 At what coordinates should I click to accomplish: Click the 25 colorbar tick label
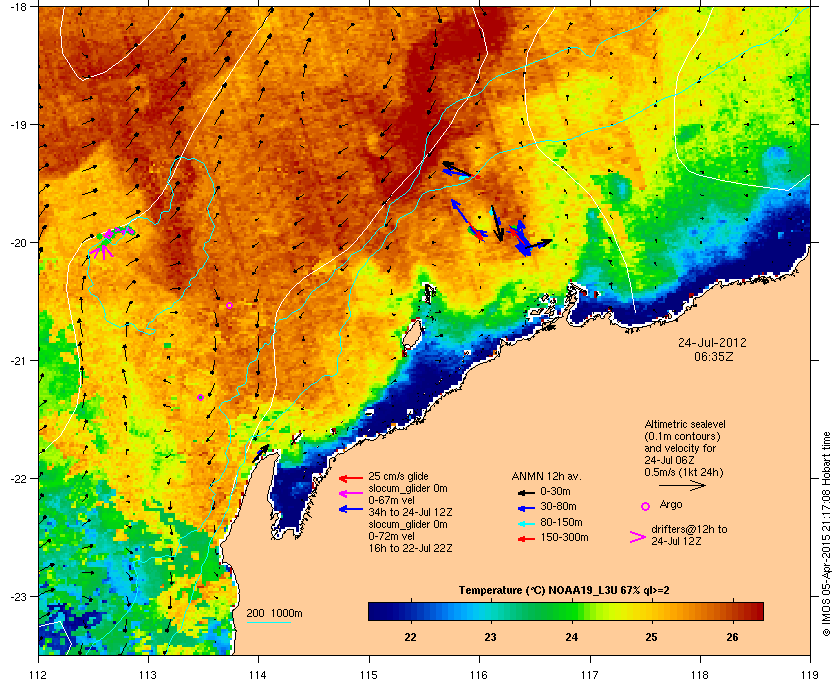click(x=651, y=637)
